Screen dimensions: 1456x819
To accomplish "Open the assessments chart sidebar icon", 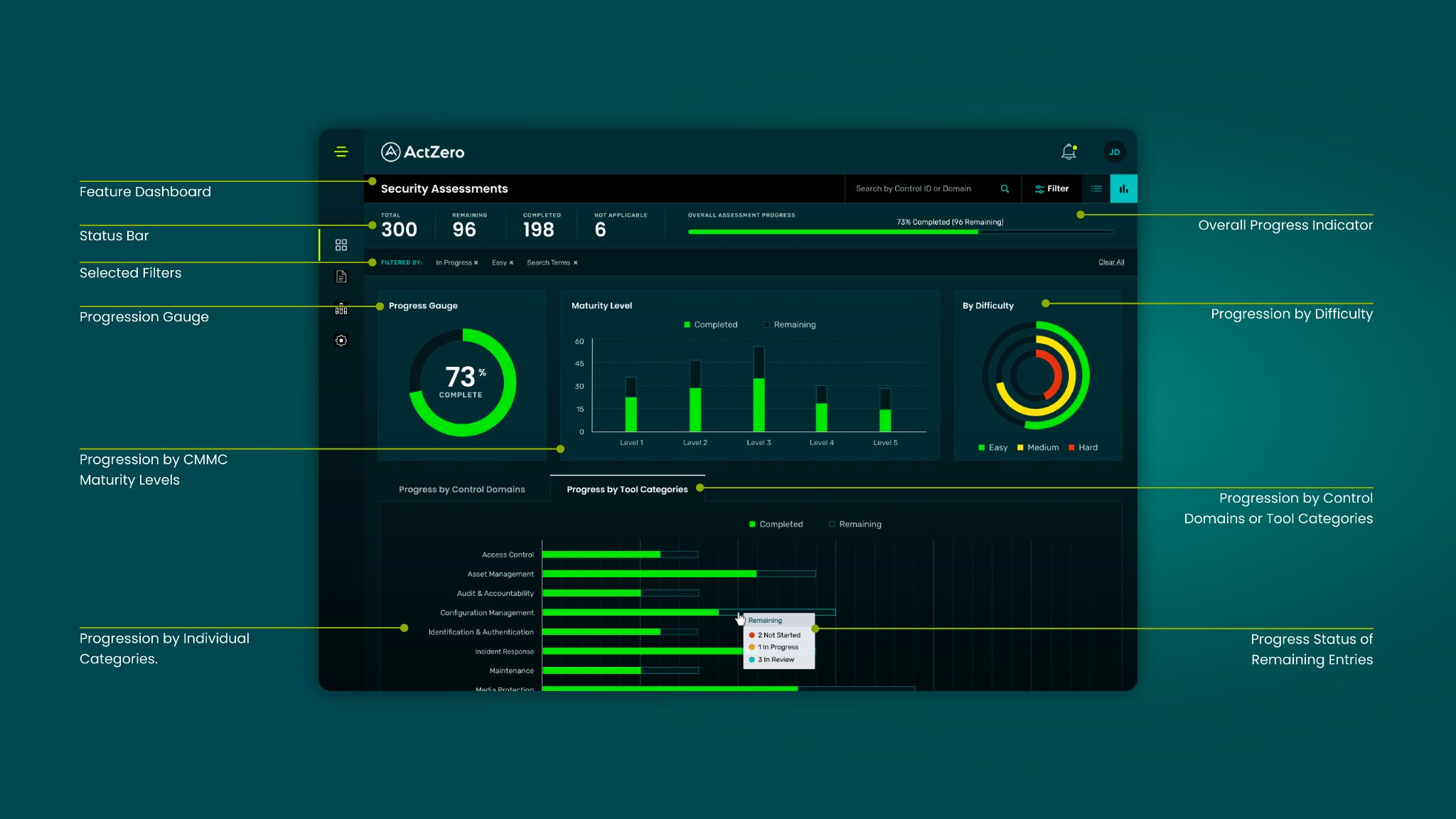I will click(341, 309).
